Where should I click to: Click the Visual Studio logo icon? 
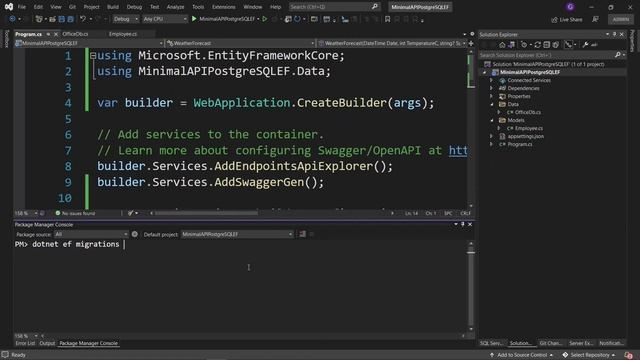9,7
